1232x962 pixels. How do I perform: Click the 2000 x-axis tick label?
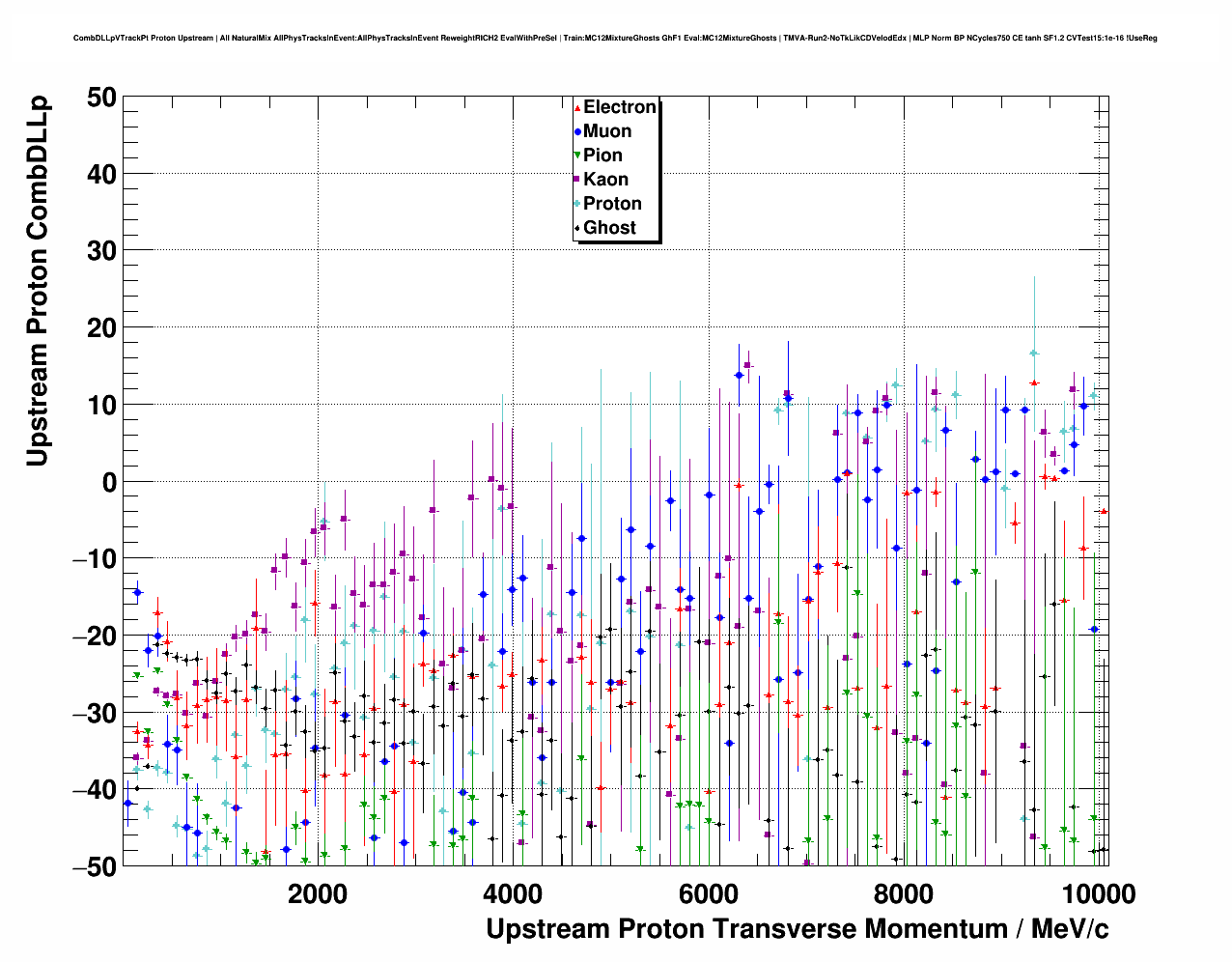pyautogui.click(x=318, y=894)
